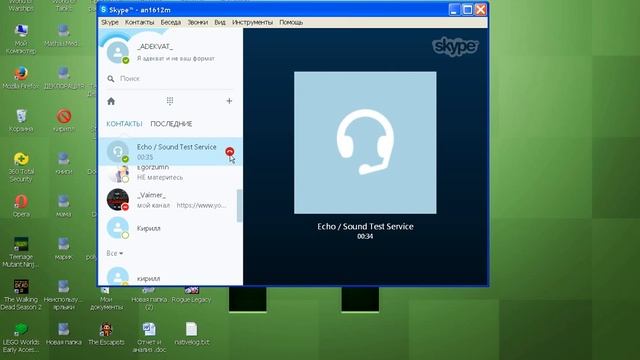Open the green online status badge on profile

tap(126, 60)
